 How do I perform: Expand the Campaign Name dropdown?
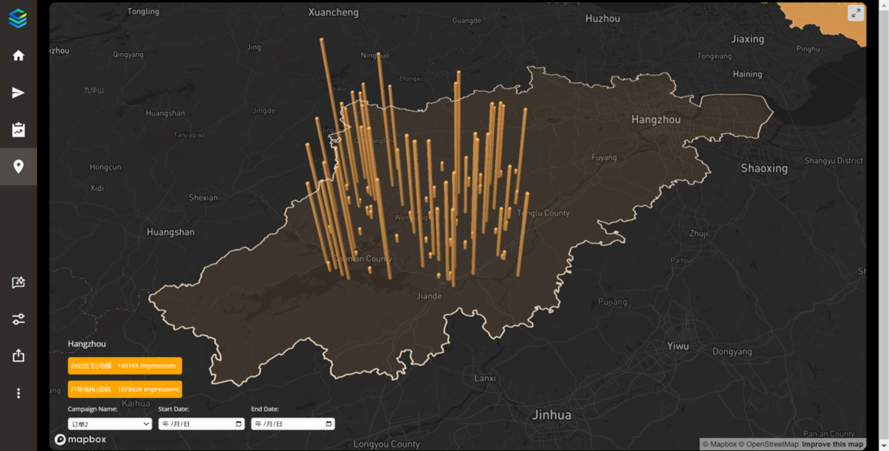tap(110, 424)
